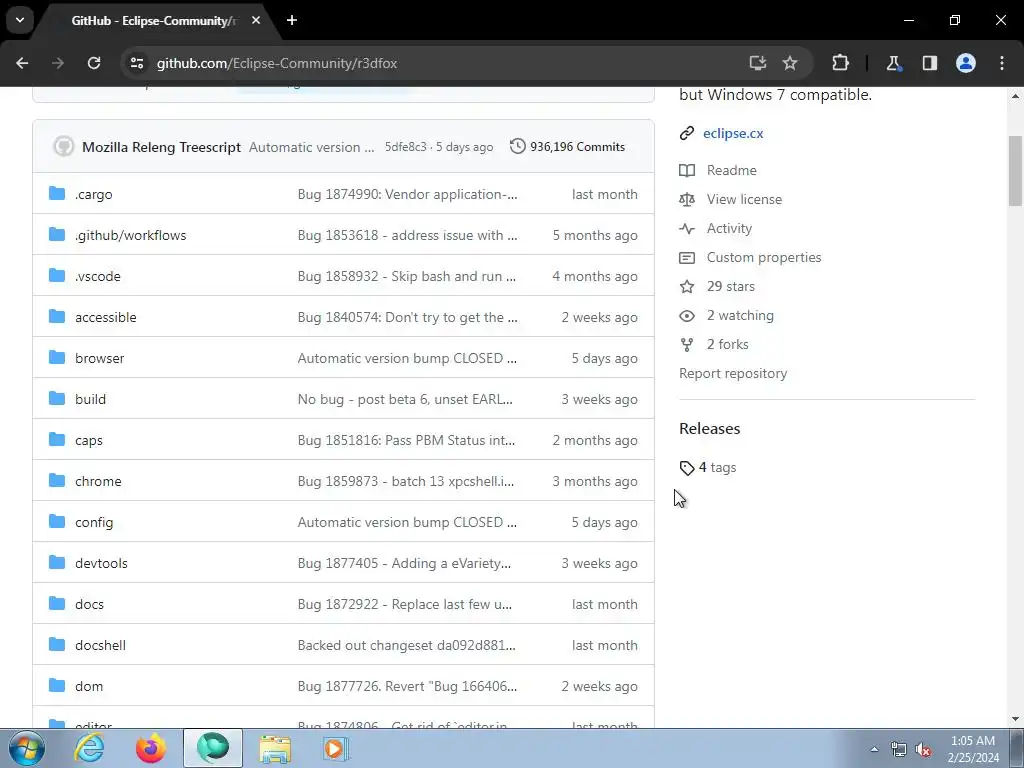Image resolution: width=1024 pixels, height=768 pixels.
Task: Open the accessible folder
Action: coord(106,317)
